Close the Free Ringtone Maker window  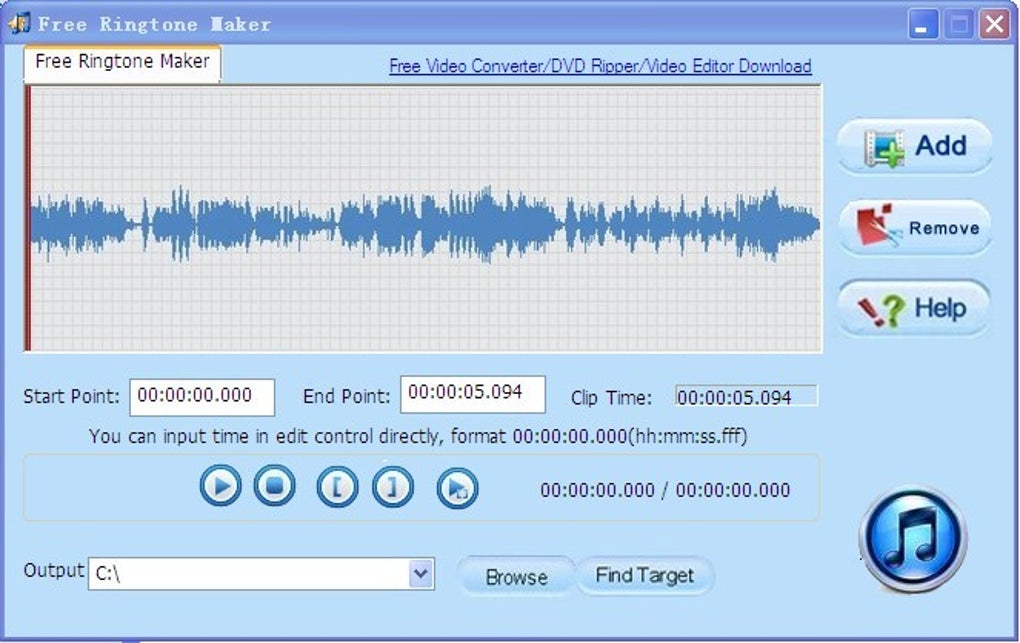coord(995,25)
